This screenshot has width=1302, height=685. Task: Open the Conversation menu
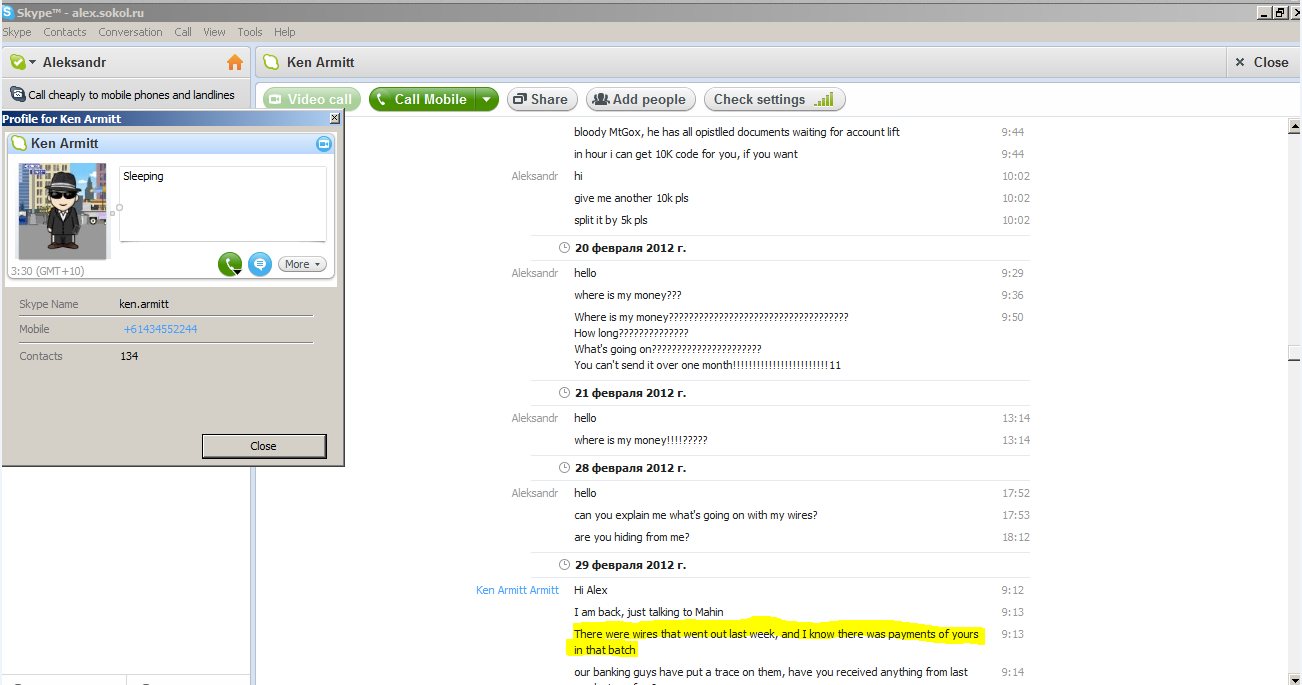coord(130,32)
